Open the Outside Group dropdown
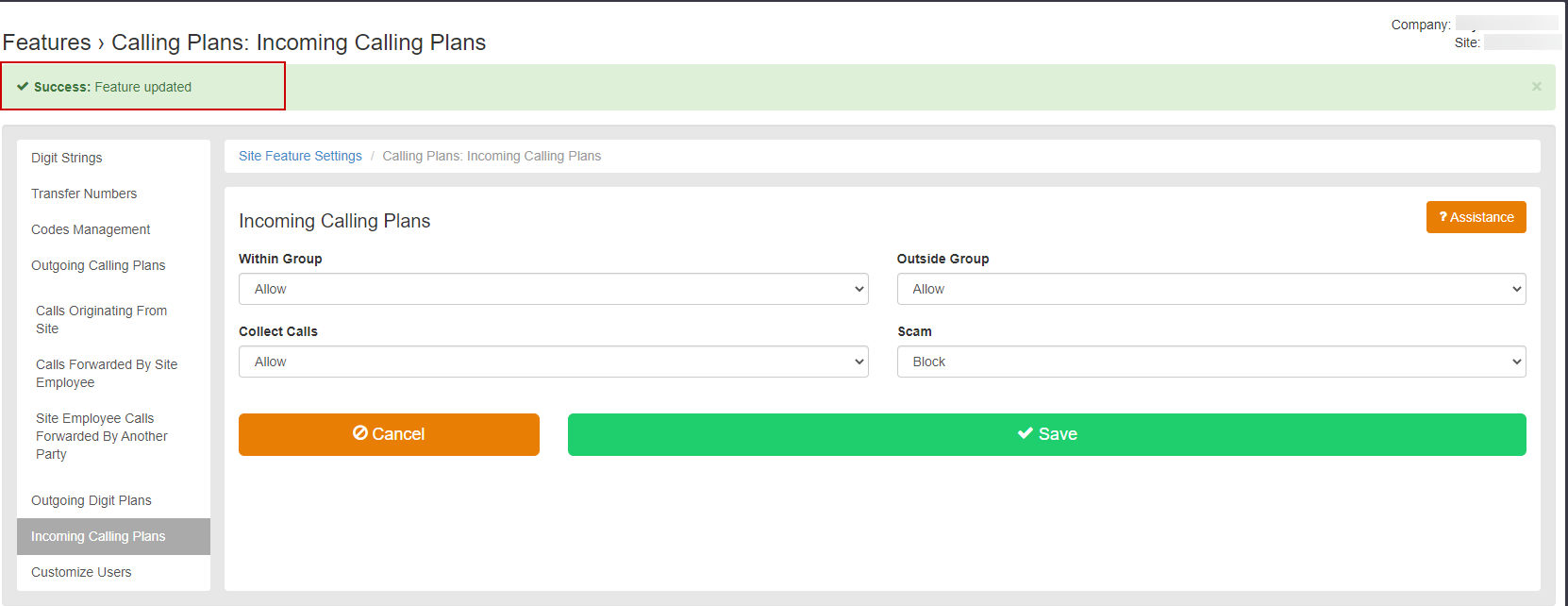1568x606 pixels. 1211,289
